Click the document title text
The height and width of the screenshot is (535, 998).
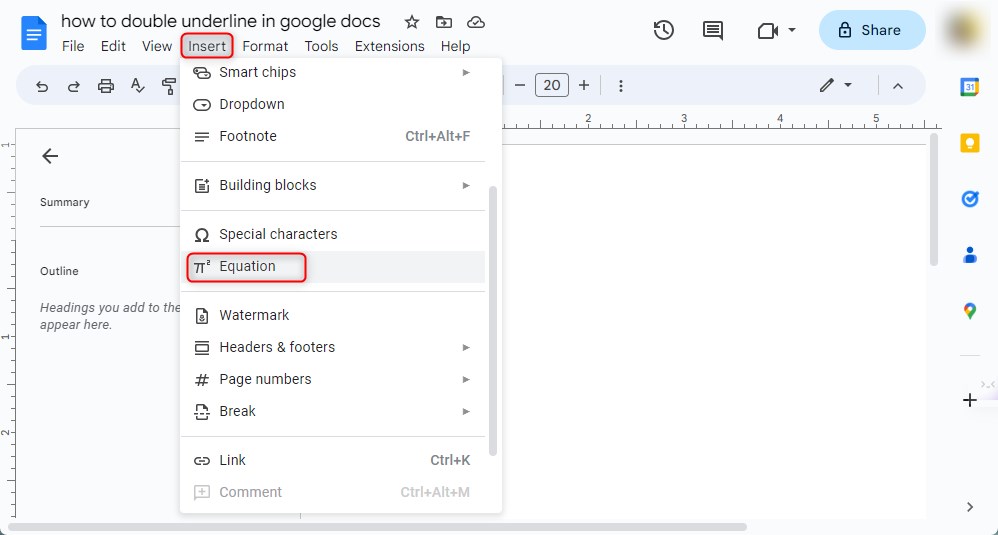tap(220, 21)
